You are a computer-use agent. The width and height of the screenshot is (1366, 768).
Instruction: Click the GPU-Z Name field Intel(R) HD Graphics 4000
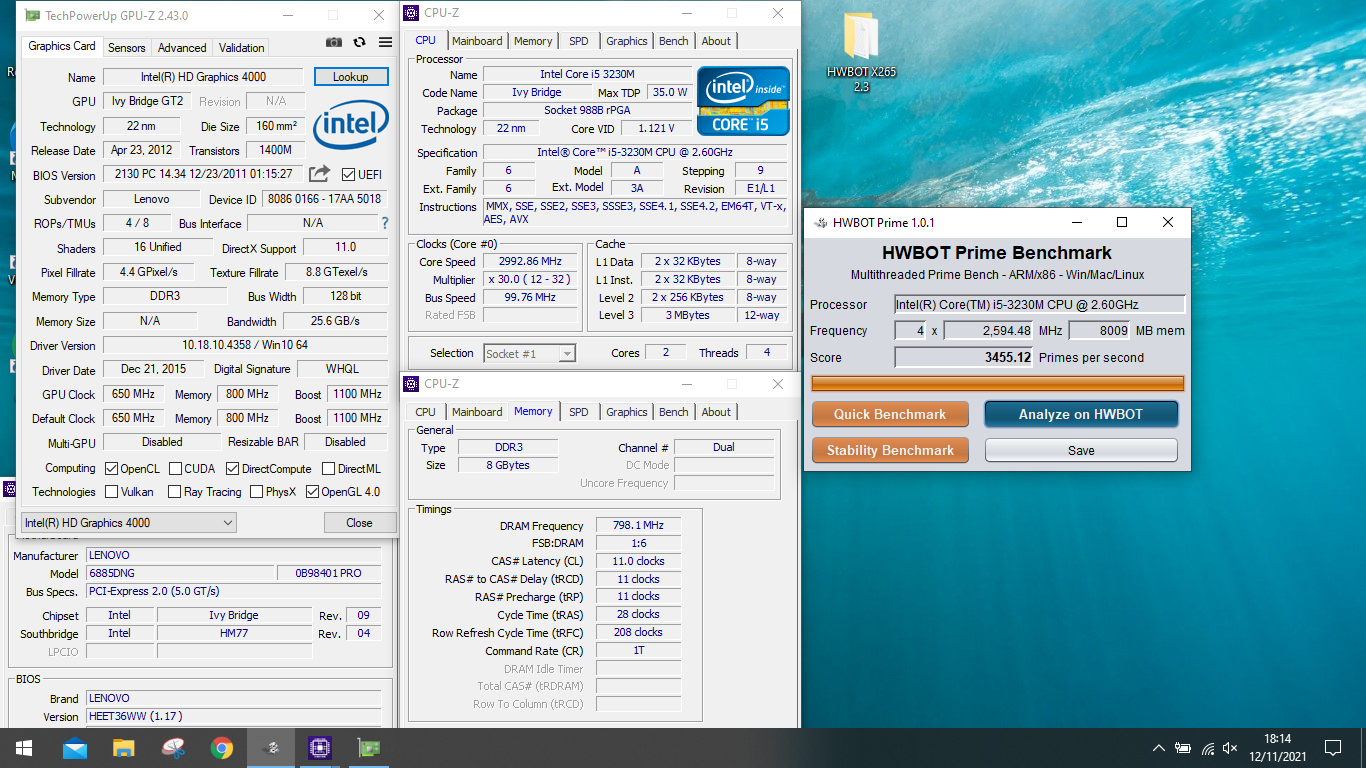pos(203,77)
